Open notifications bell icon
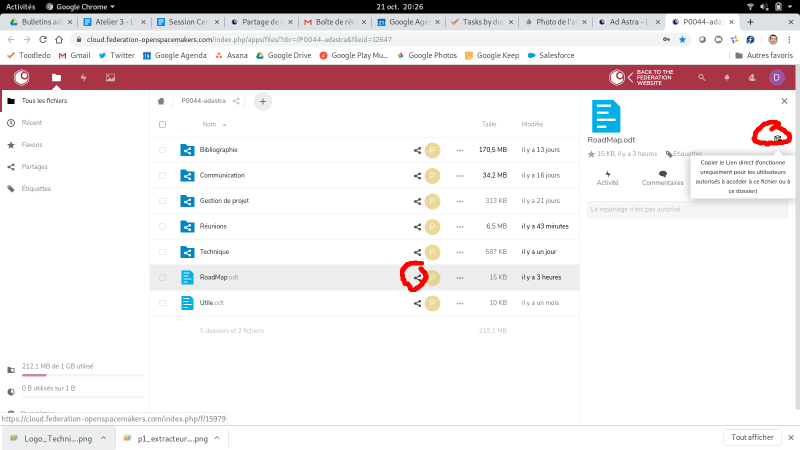This screenshot has width=800, height=450. click(x=726, y=77)
